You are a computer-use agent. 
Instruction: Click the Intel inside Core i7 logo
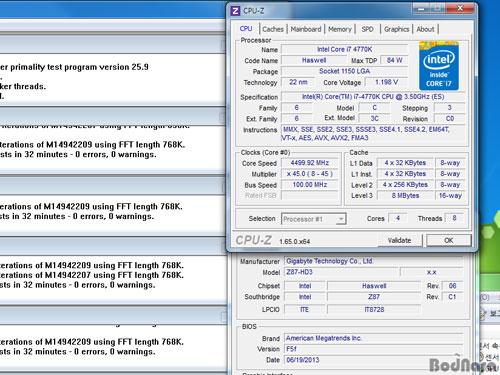click(x=439, y=66)
